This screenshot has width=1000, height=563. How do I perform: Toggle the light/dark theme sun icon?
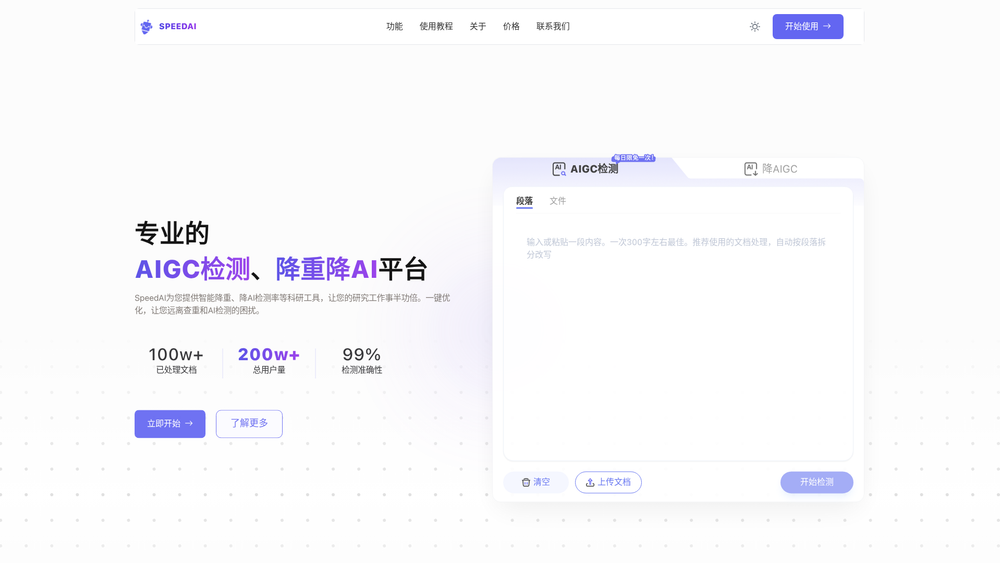[754, 27]
